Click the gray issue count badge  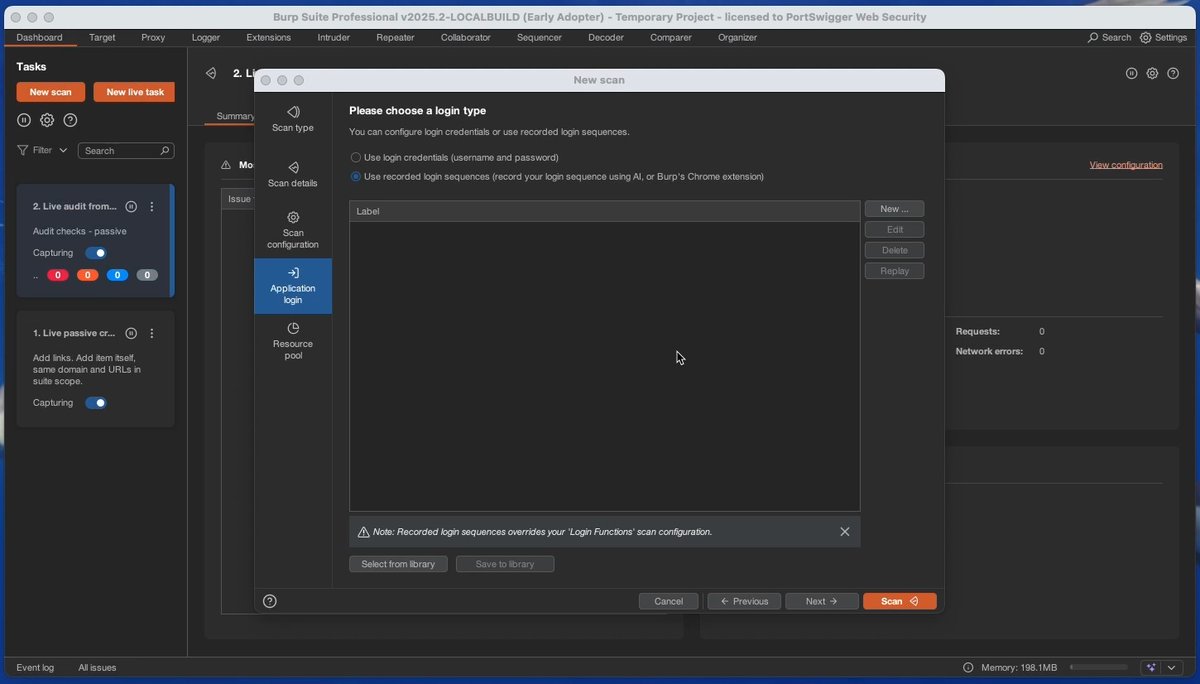click(147, 275)
